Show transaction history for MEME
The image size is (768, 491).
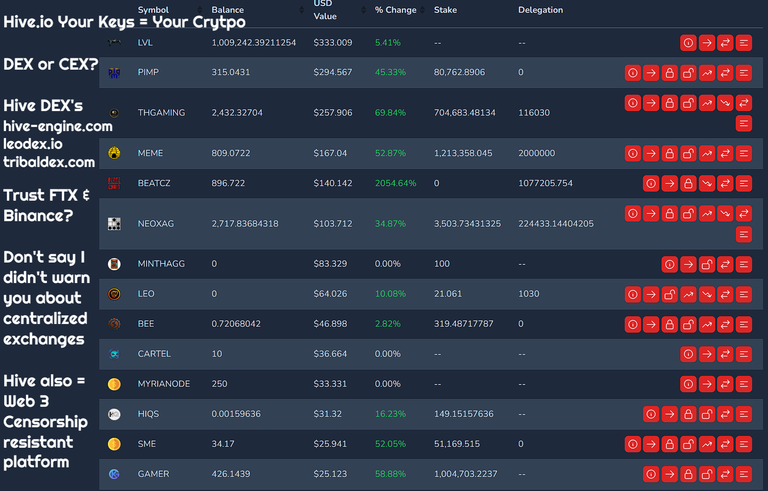[744, 154]
